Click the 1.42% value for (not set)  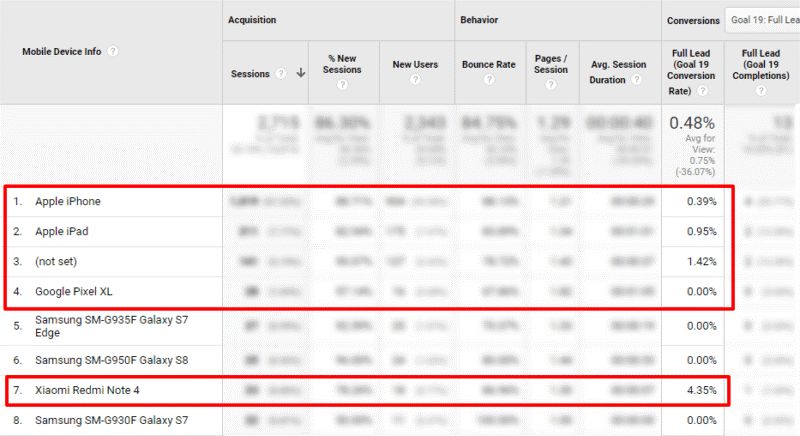click(702, 262)
